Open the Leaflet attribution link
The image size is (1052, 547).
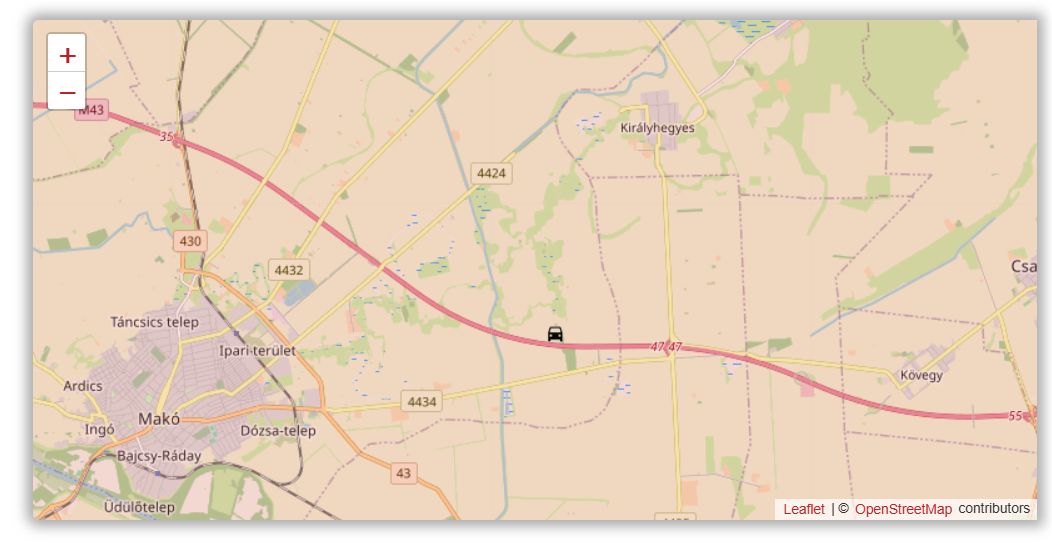point(804,509)
